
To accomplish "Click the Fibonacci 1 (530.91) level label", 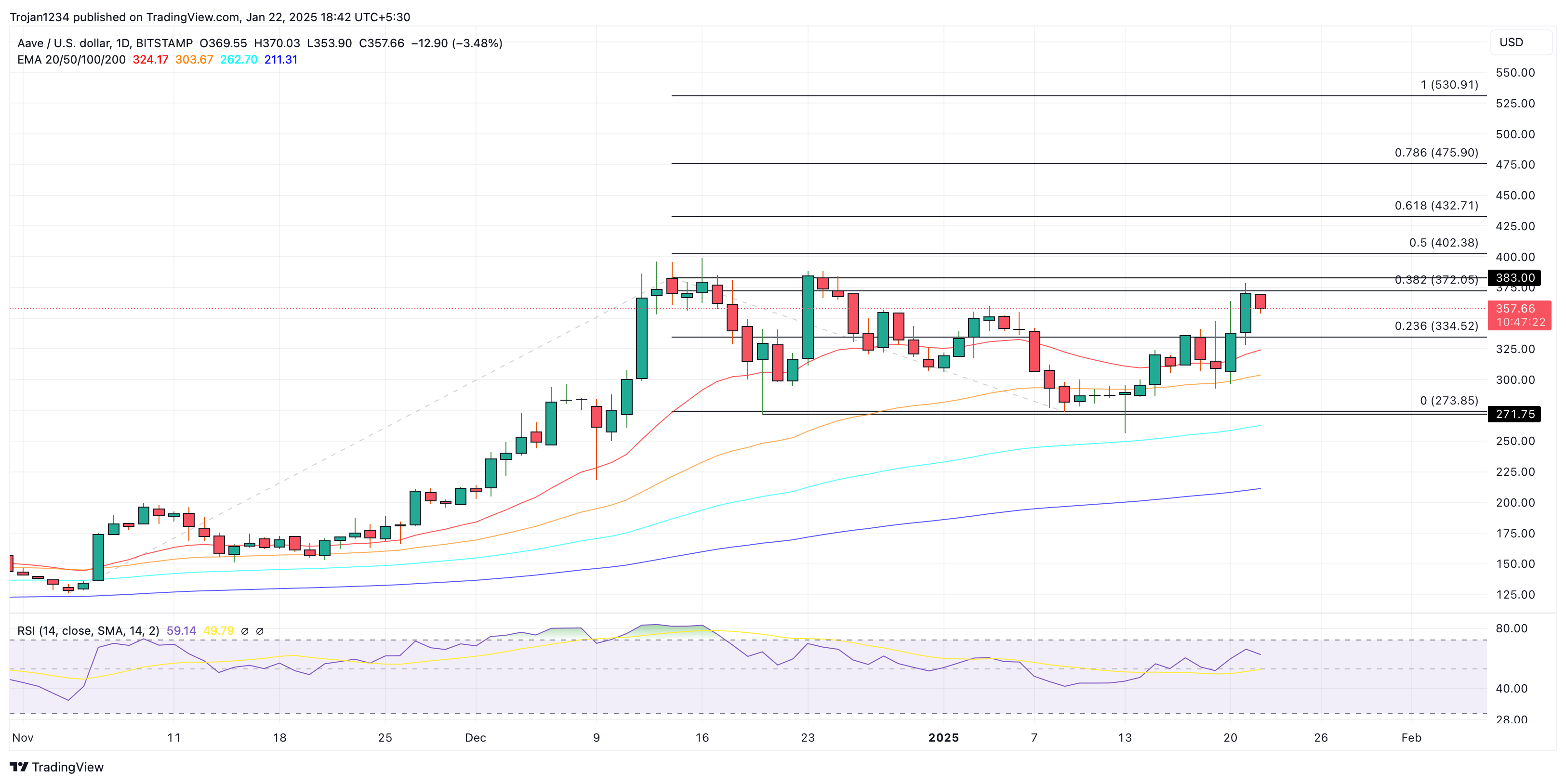I will [x=1449, y=84].
